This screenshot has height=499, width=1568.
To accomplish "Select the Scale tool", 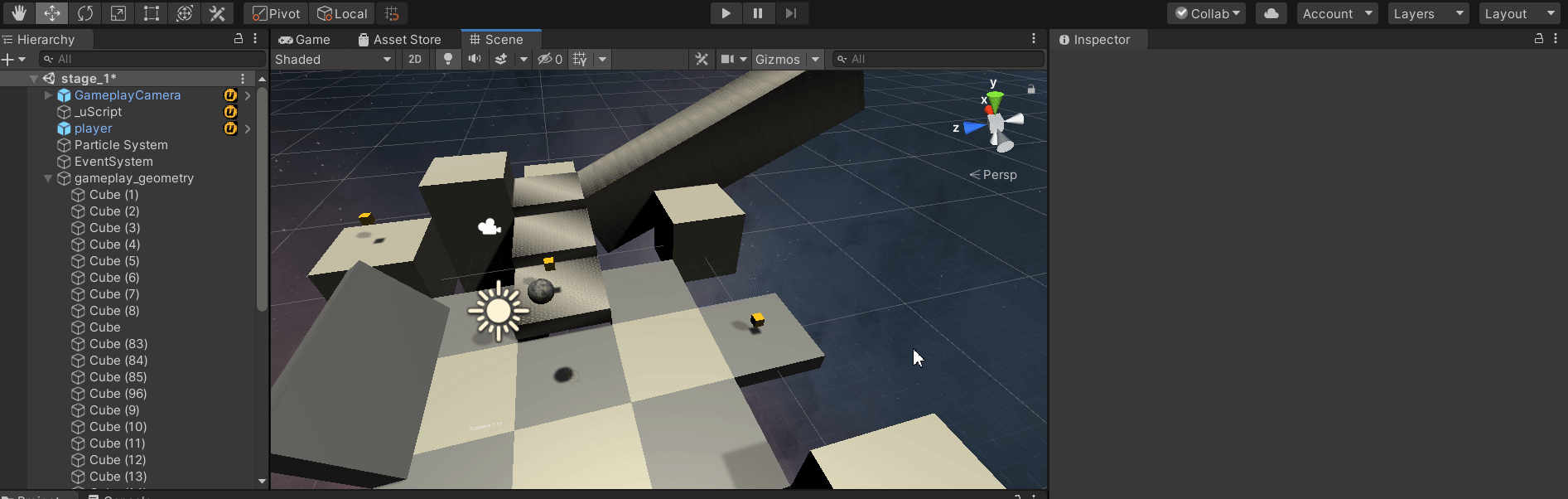I will point(118,13).
